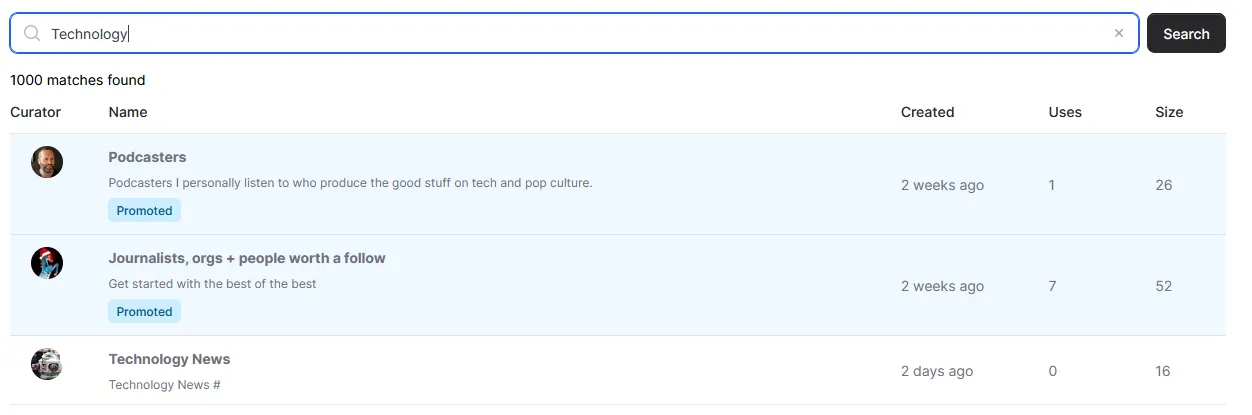This screenshot has width=1252, height=415.
Task: Open the Podcasters list
Action: [147, 157]
